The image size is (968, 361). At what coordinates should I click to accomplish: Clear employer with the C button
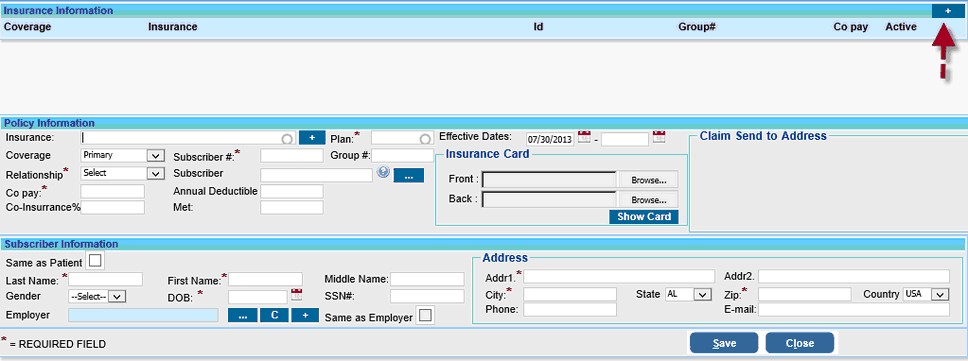pyautogui.click(x=274, y=315)
